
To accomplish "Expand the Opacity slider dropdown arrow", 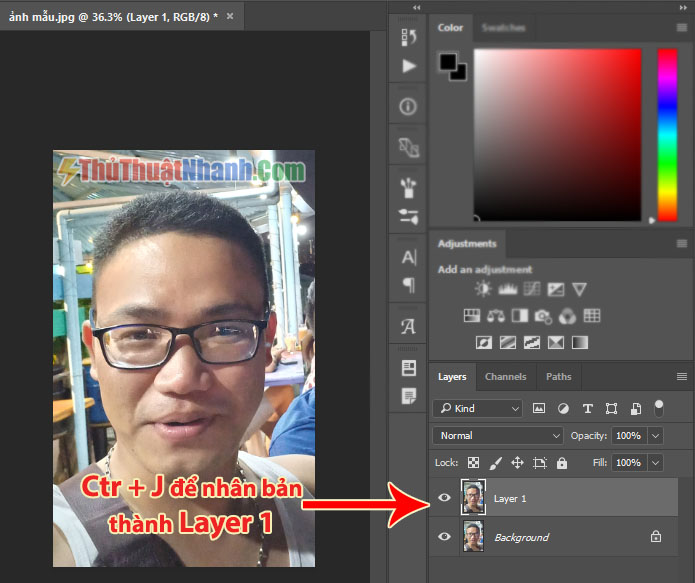I will click(655, 436).
